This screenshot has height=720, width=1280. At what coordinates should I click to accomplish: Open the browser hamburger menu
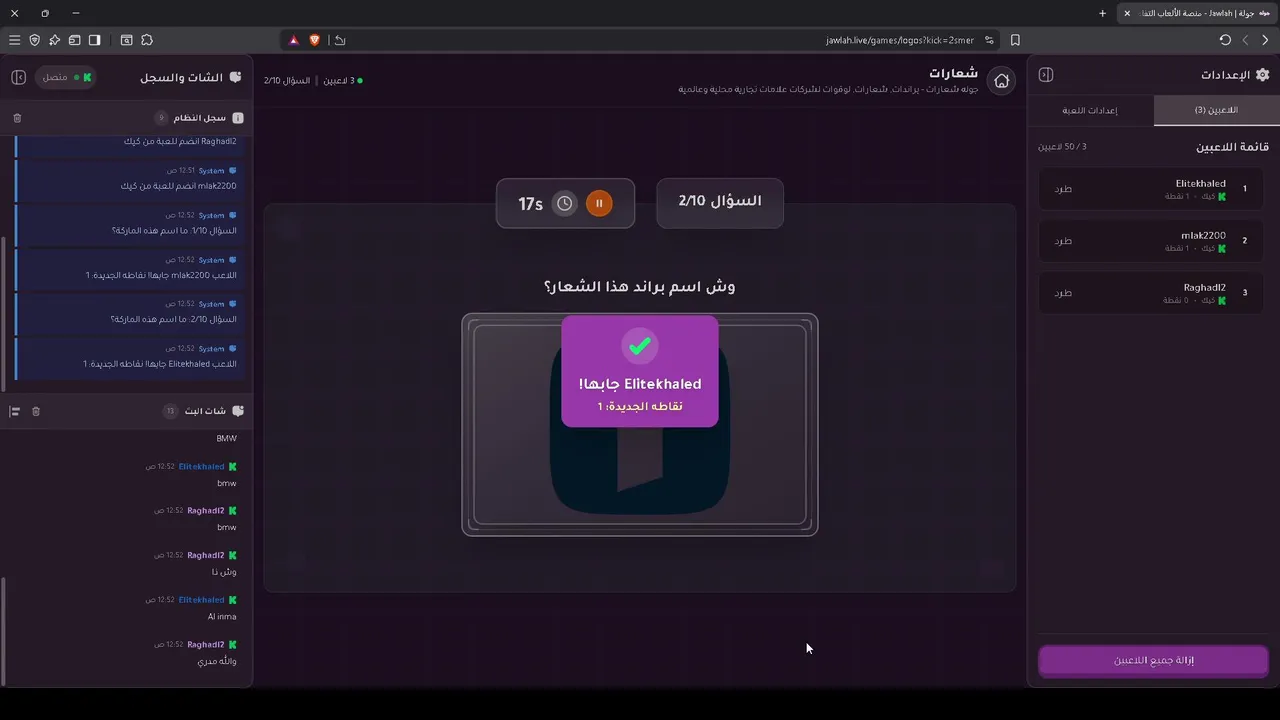14,40
